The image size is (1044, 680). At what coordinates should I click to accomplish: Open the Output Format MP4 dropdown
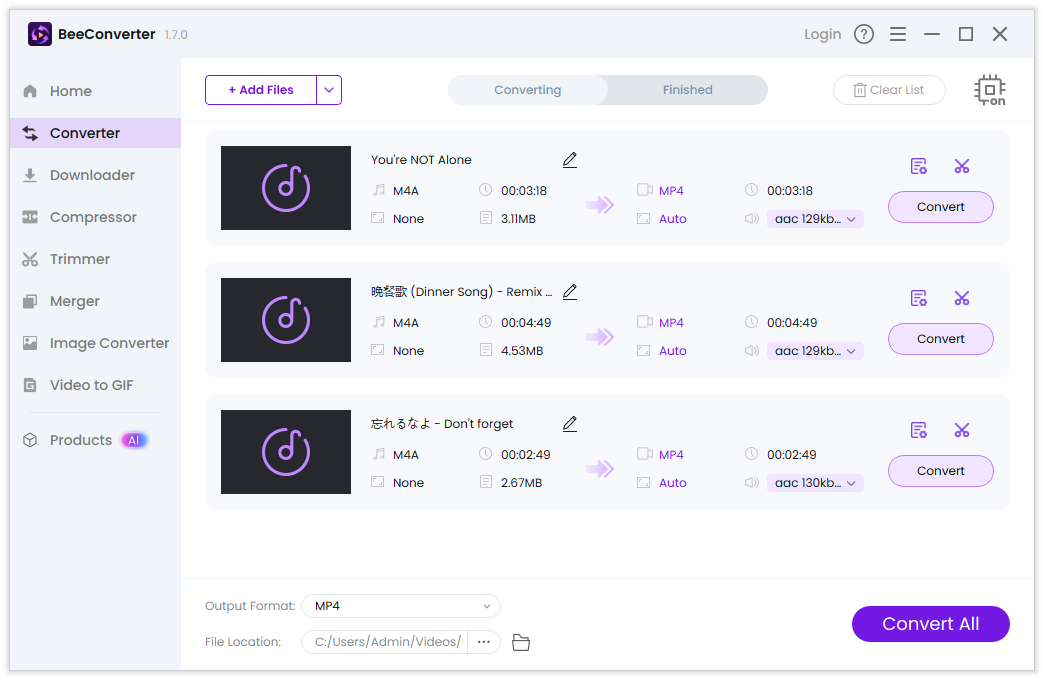point(400,606)
